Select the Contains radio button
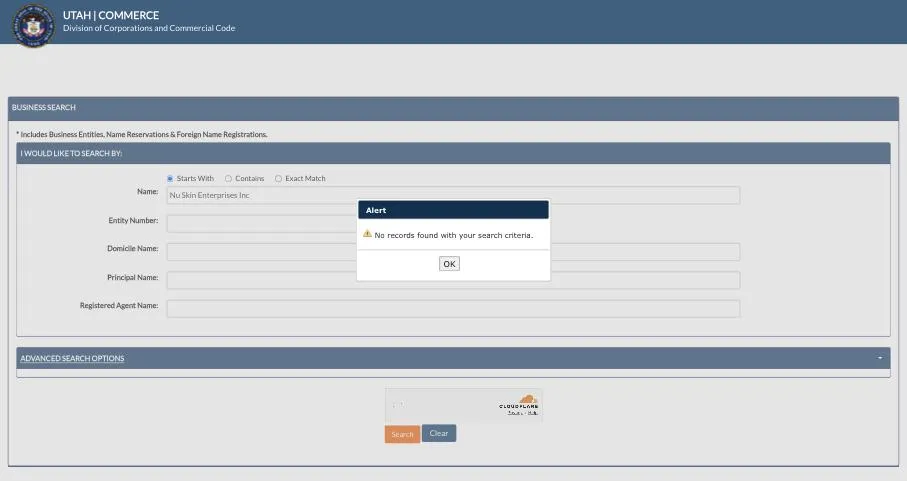 228,179
